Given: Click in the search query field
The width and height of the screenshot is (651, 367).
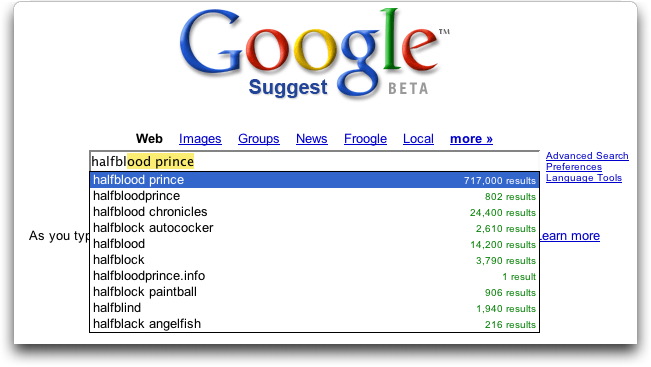Looking at the screenshot, I should click(x=314, y=161).
